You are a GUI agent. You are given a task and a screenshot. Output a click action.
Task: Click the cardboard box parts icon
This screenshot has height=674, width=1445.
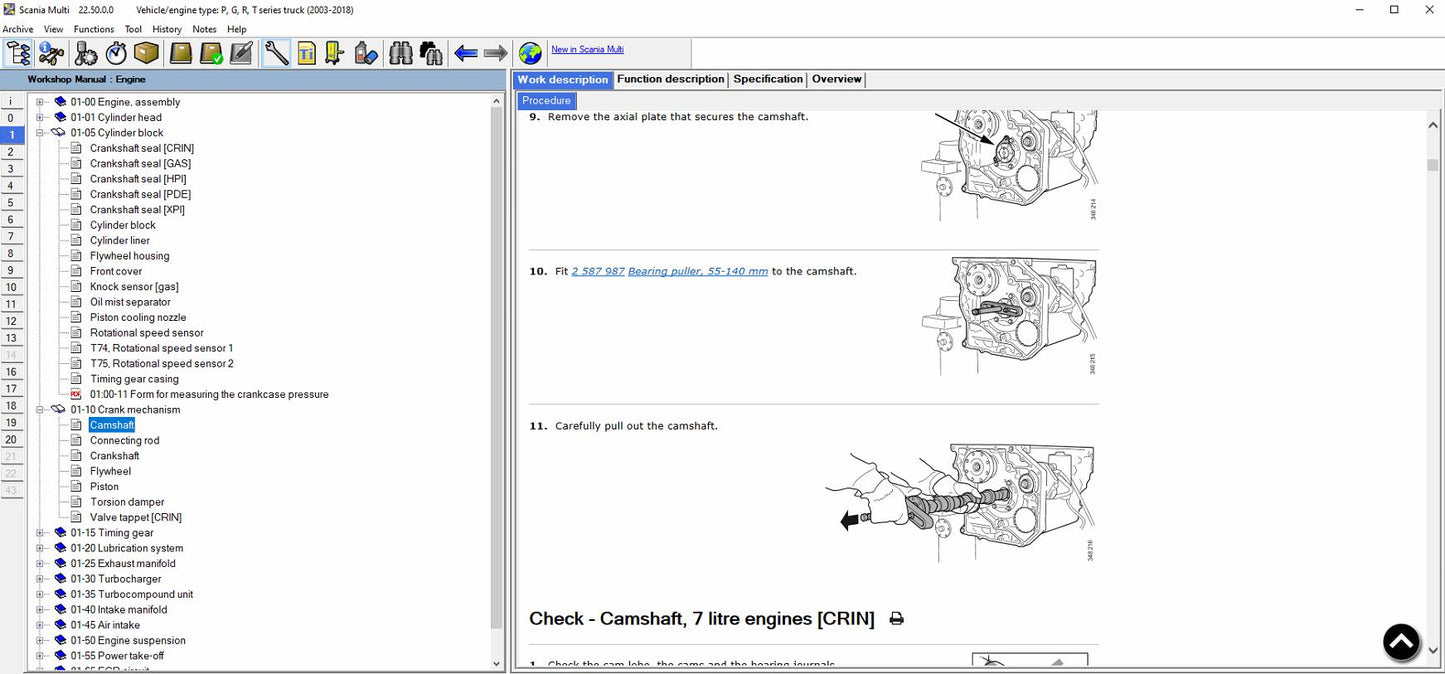[146, 53]
